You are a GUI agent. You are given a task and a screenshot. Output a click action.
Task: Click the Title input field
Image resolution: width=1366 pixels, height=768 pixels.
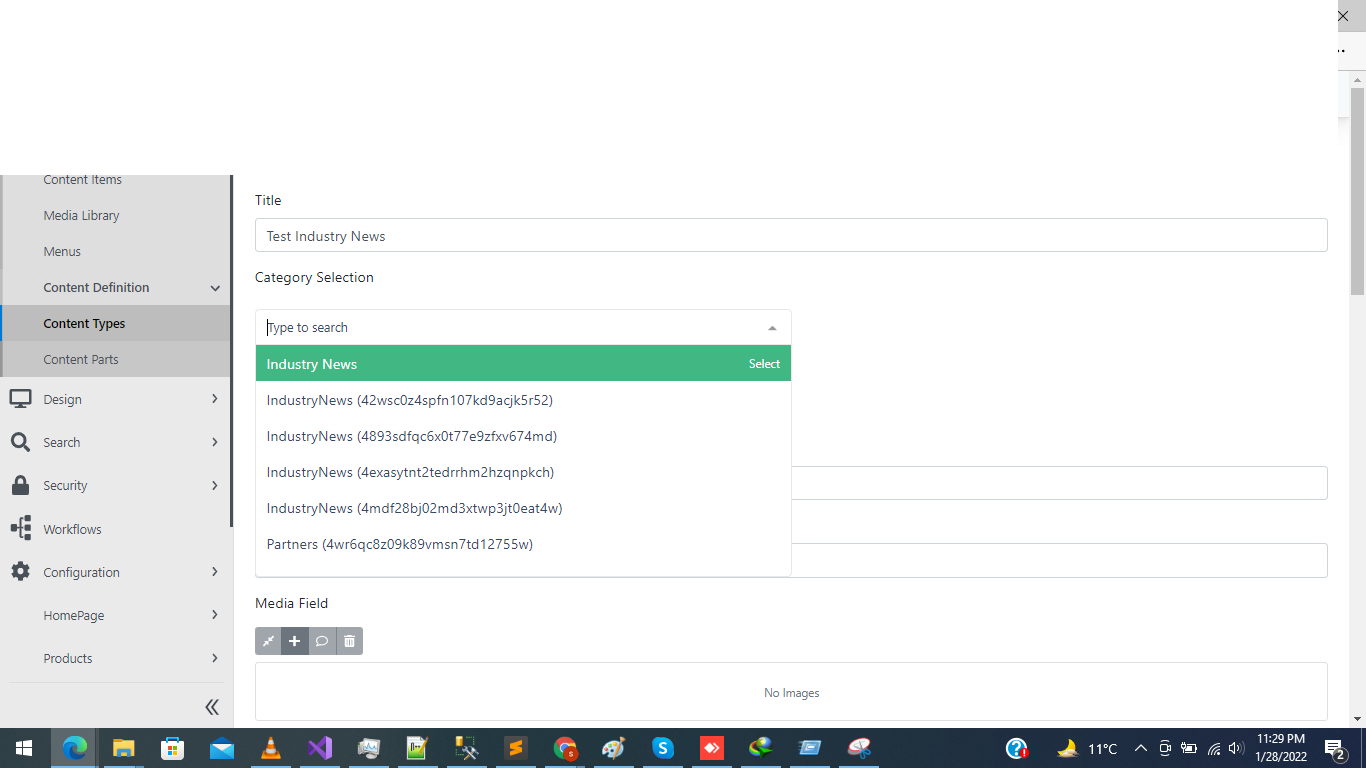[x=791, y=236]
